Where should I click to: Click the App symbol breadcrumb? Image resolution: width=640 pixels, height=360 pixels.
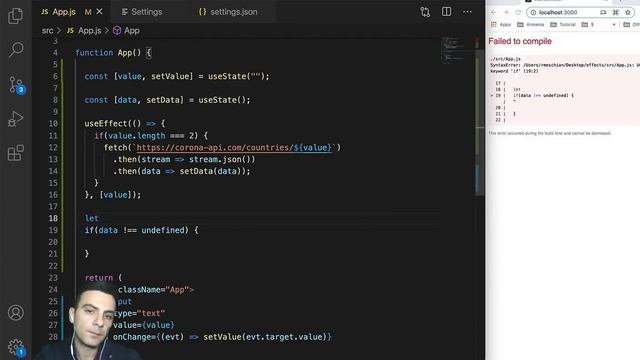(x=126, y=31)
